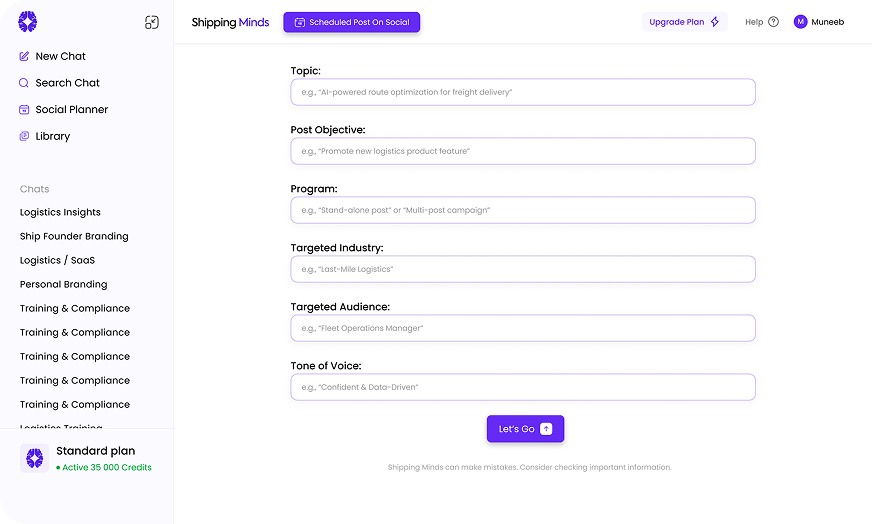
Task: Open the Ship Founder Branding chat
Action: (74, 236)
